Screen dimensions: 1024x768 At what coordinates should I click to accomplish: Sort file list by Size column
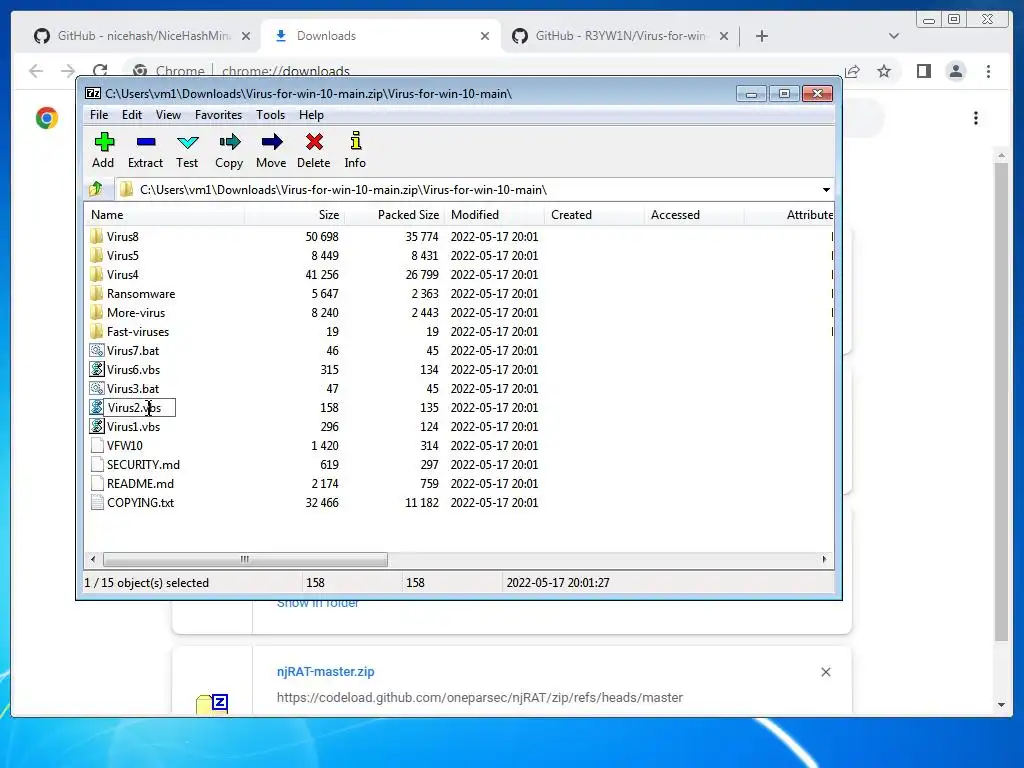tap(295, 215)
